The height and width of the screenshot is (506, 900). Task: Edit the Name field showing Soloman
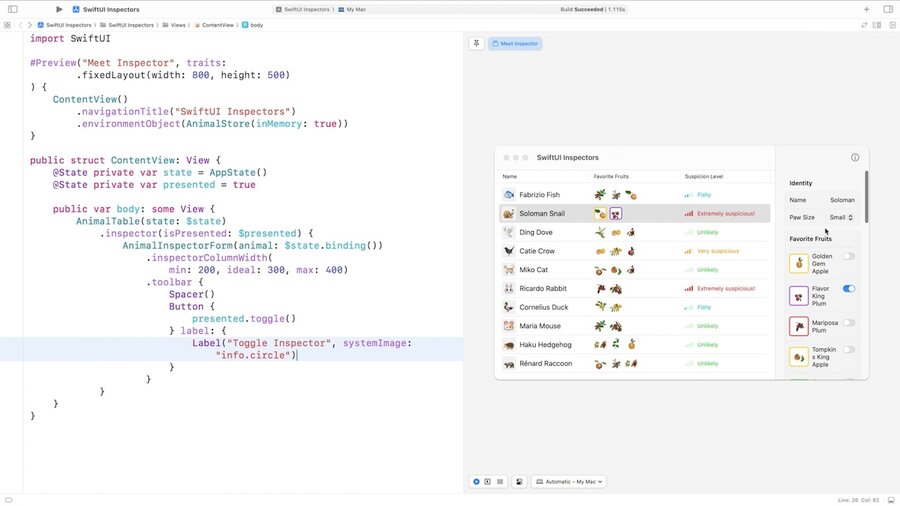842,200
